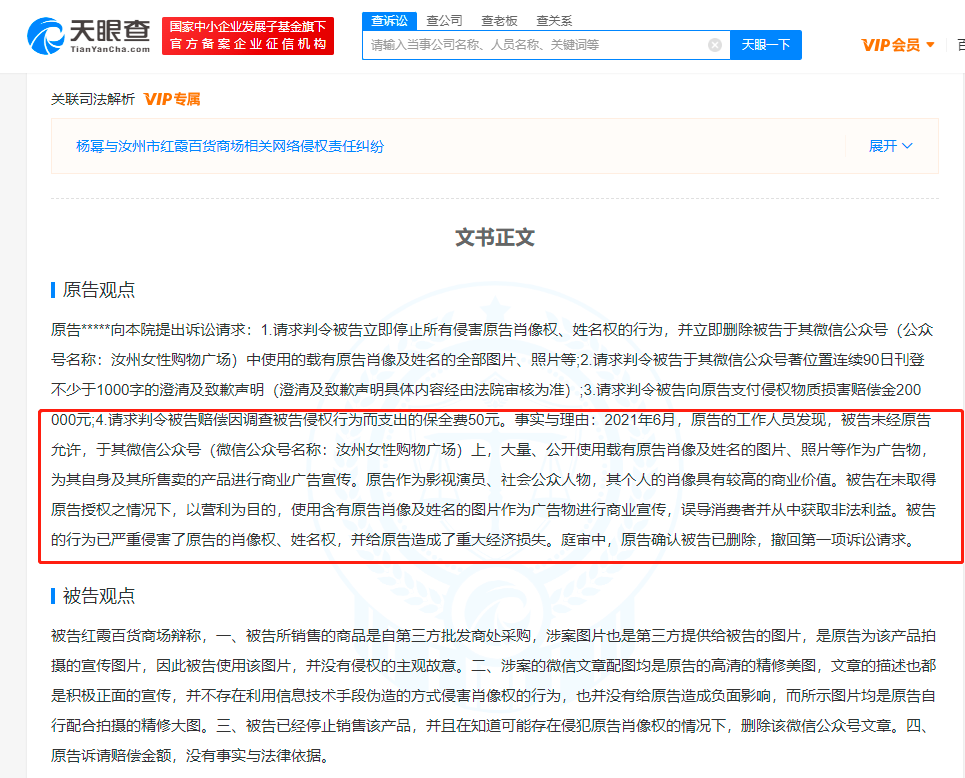Switch to the 查公司 tab
This screenshot has height=778, width=965.
click(x=444, y=21)
